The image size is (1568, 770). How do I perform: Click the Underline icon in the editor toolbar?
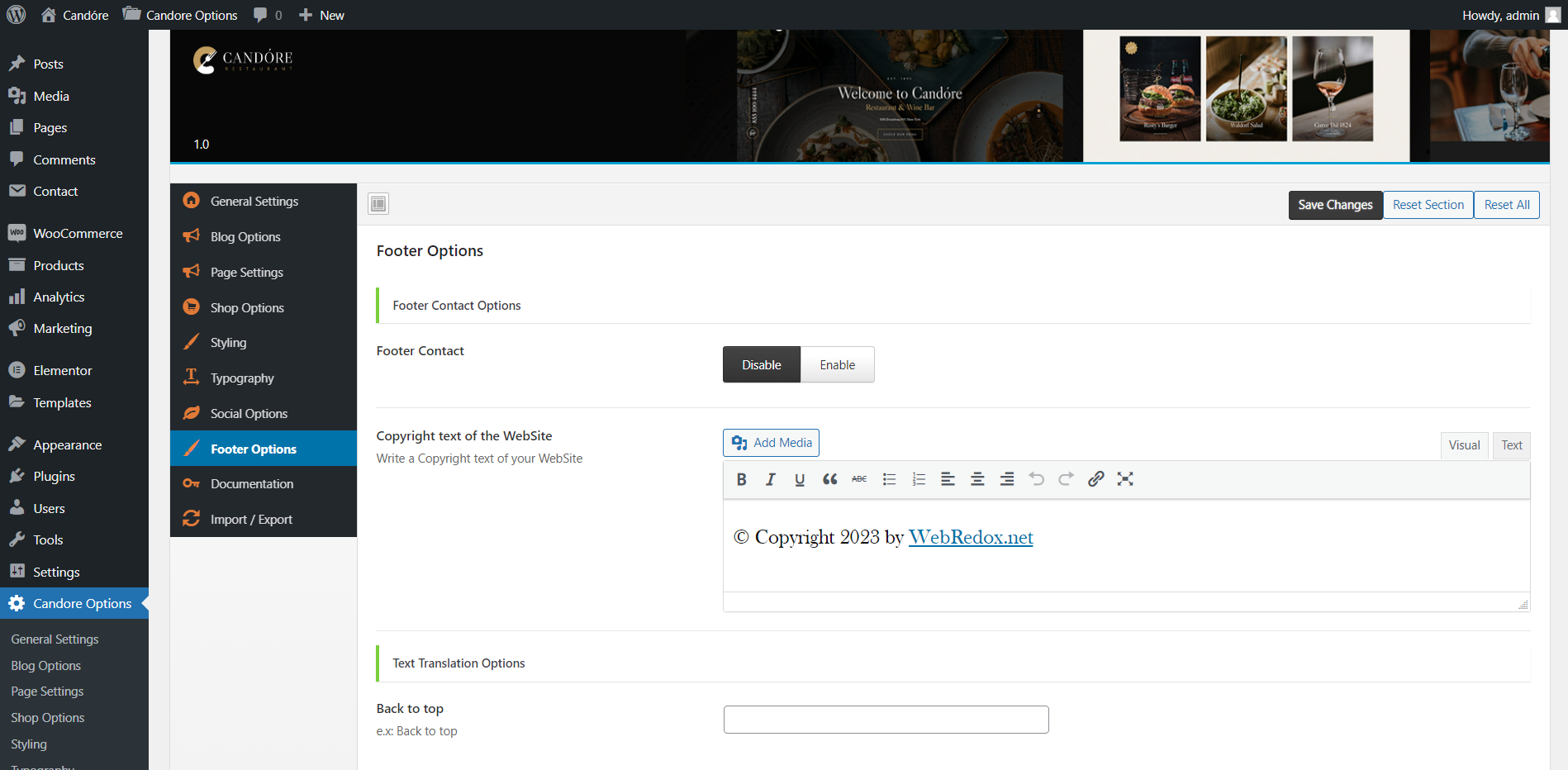click(x=799, y=479)
